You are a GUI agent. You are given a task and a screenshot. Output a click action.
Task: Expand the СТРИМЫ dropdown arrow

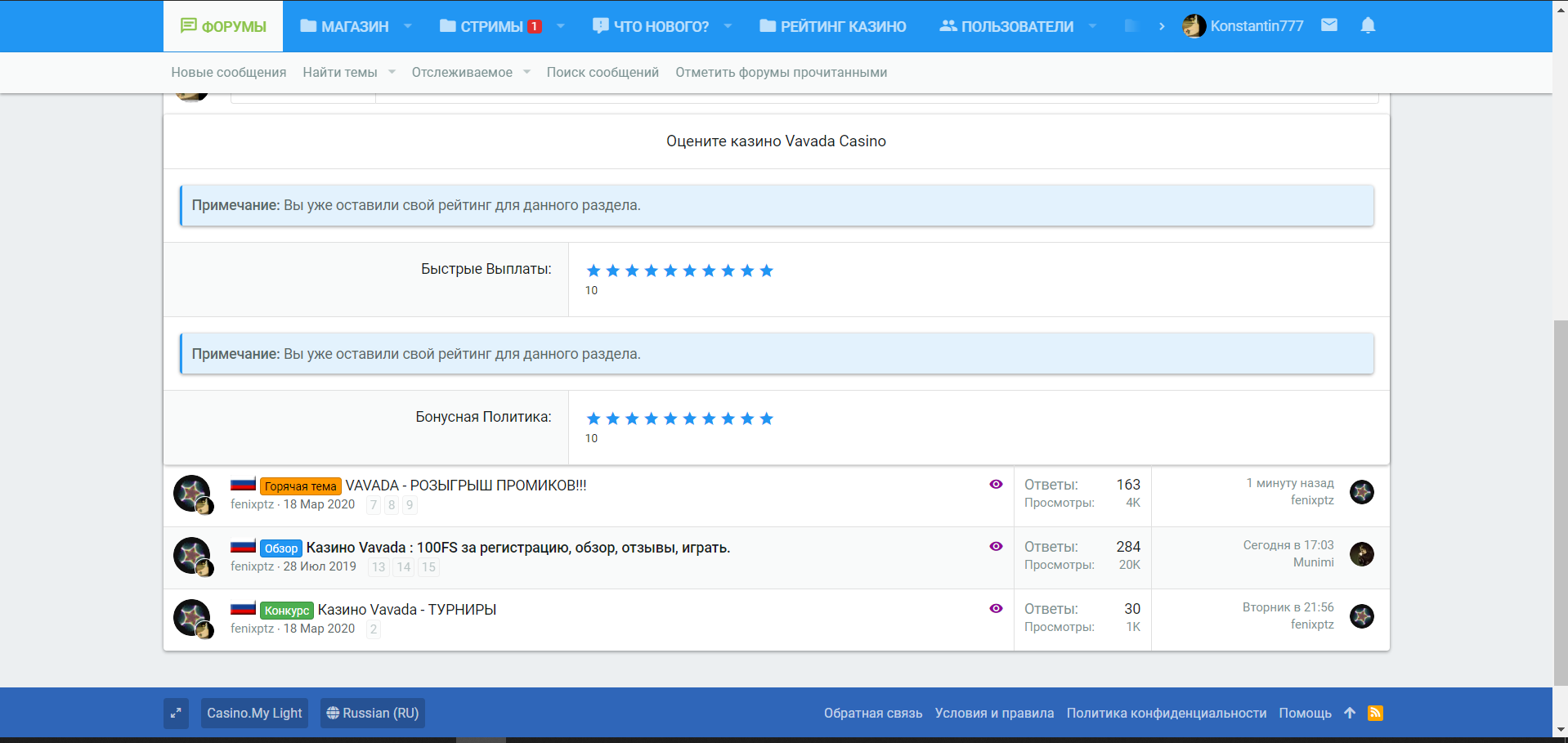tap(560, 26)
